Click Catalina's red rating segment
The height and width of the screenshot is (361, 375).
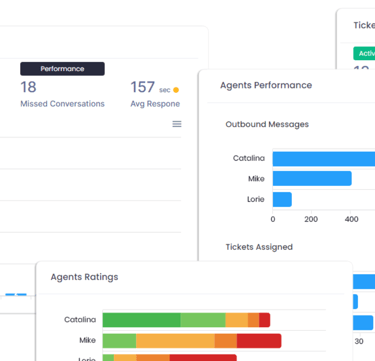tap(264, 320)
